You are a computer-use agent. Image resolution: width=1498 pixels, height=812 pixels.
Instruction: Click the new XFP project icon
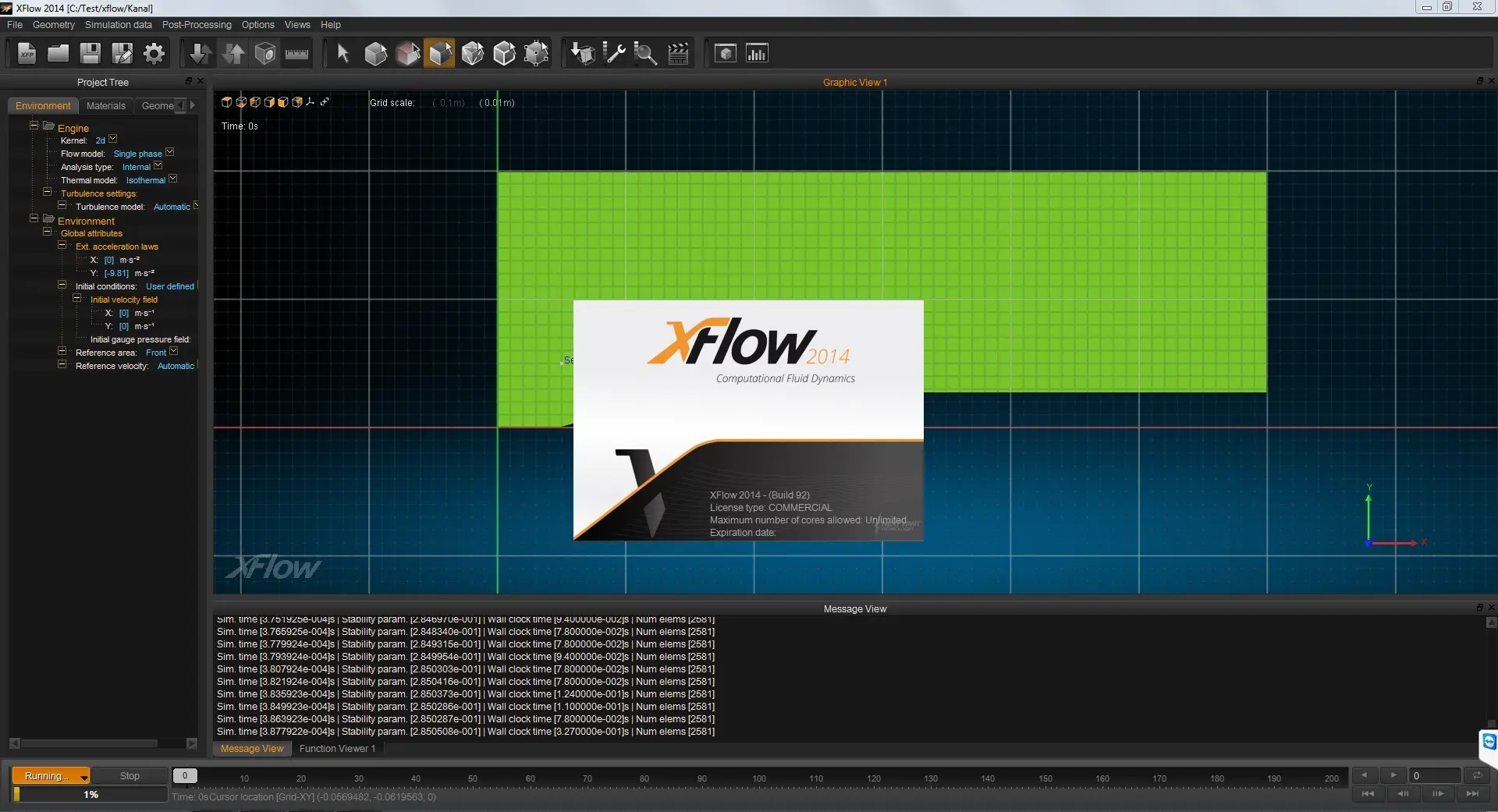tap(27, 54)
